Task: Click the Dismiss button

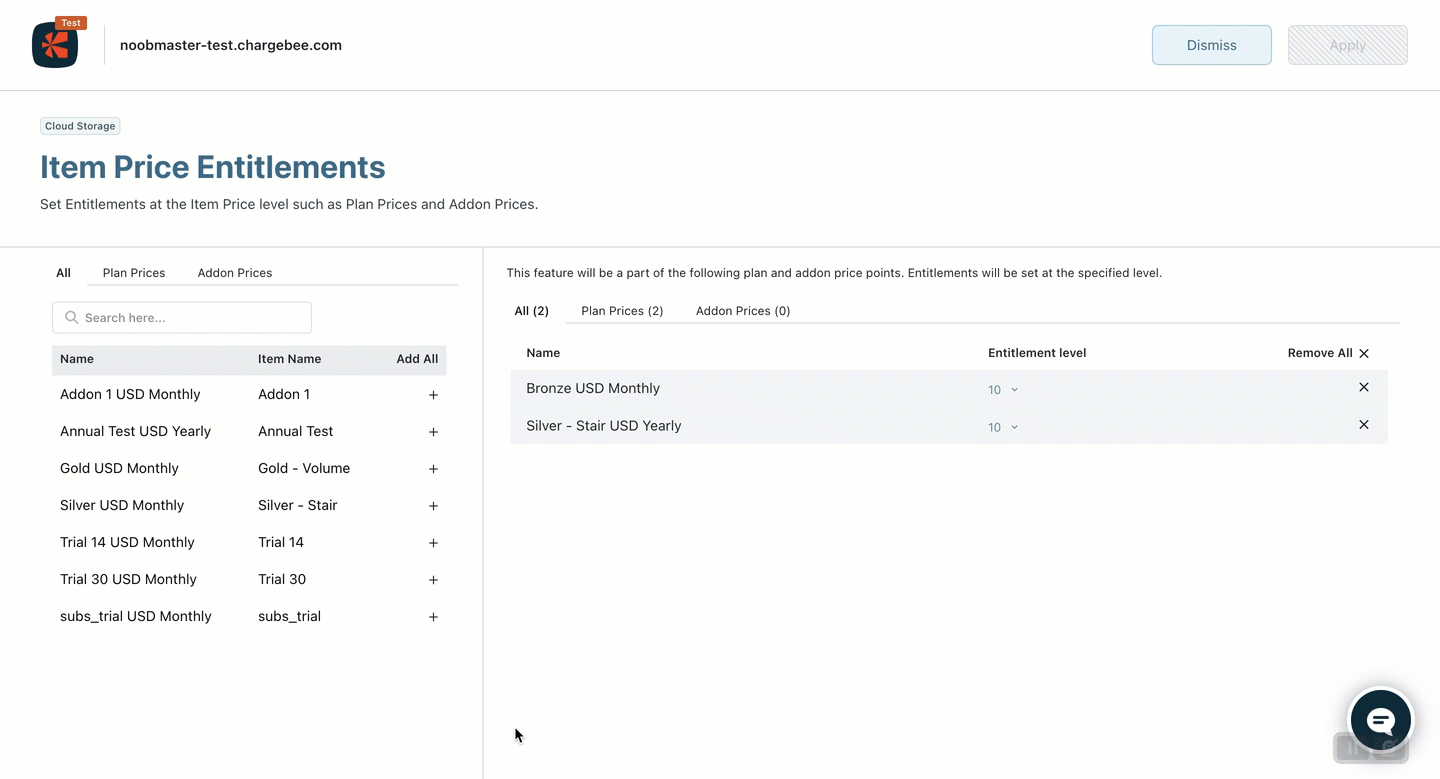Action: tap(1211, 45)
